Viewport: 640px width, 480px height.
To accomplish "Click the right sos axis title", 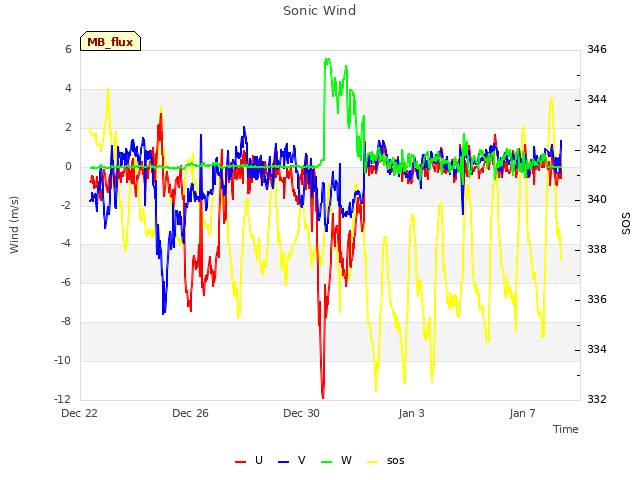I will [626, 224].
